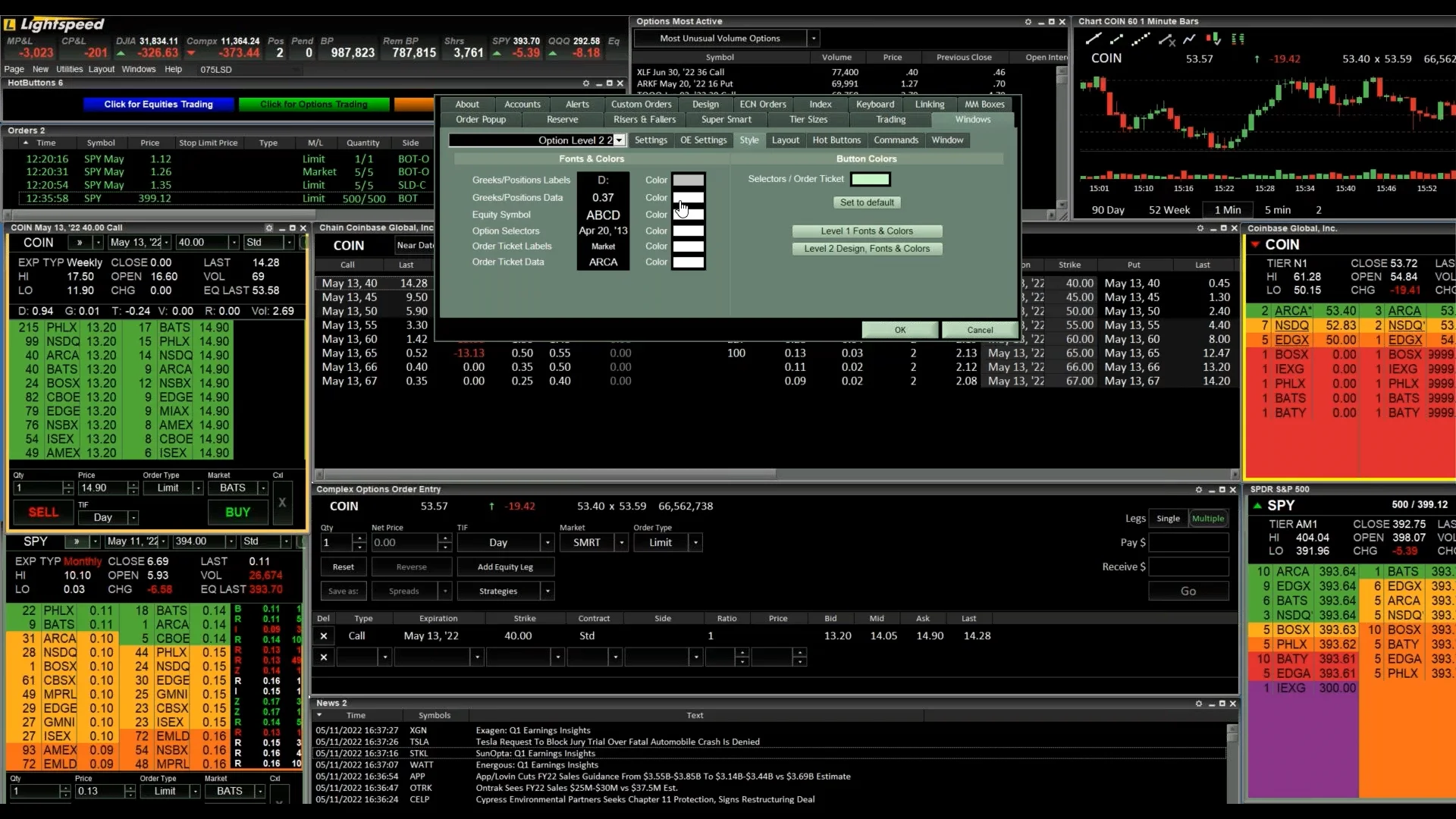1456x819 pixels.
Task: Toggle Legs to Single
Action: click(1168, 519)
